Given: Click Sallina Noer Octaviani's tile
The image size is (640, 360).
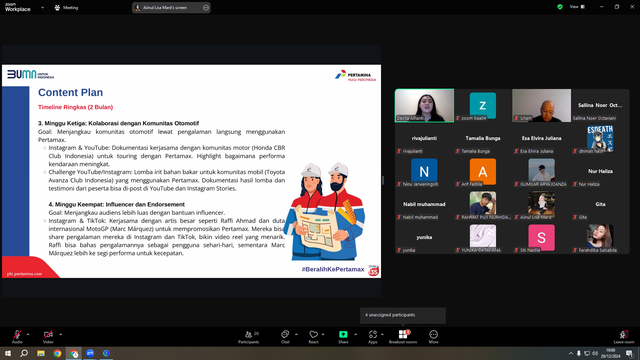Looking at the screenshot, I should click(600, 105).
